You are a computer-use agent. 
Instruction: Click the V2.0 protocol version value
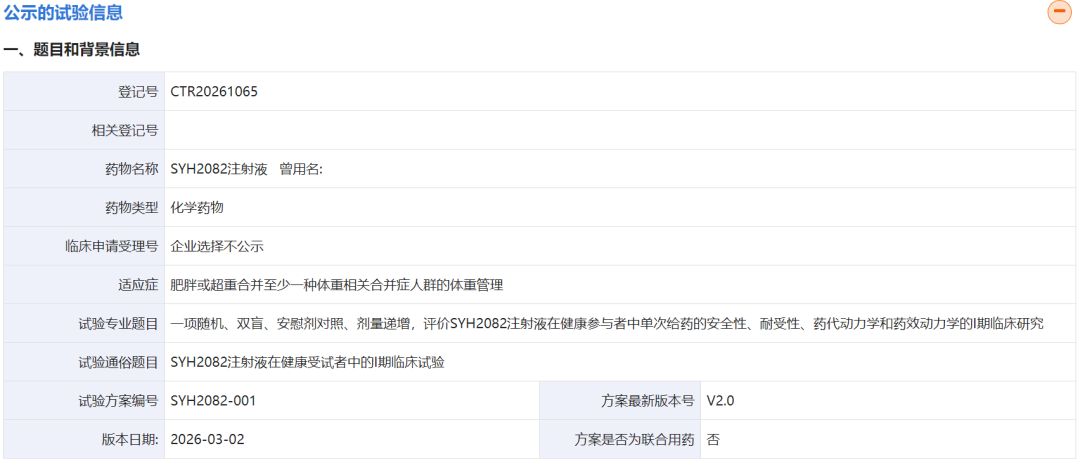pyautogui.click(x=720, y=401)
